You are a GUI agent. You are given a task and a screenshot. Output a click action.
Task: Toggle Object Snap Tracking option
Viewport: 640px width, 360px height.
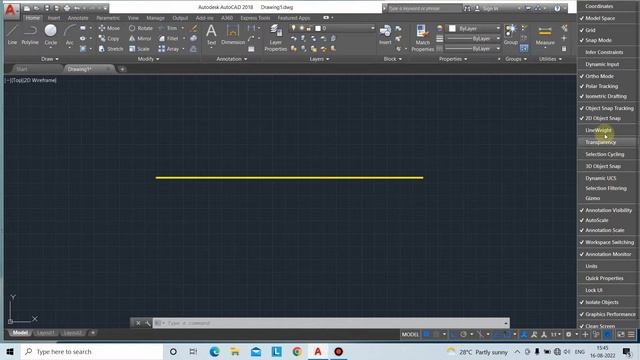tap(608, 108)
